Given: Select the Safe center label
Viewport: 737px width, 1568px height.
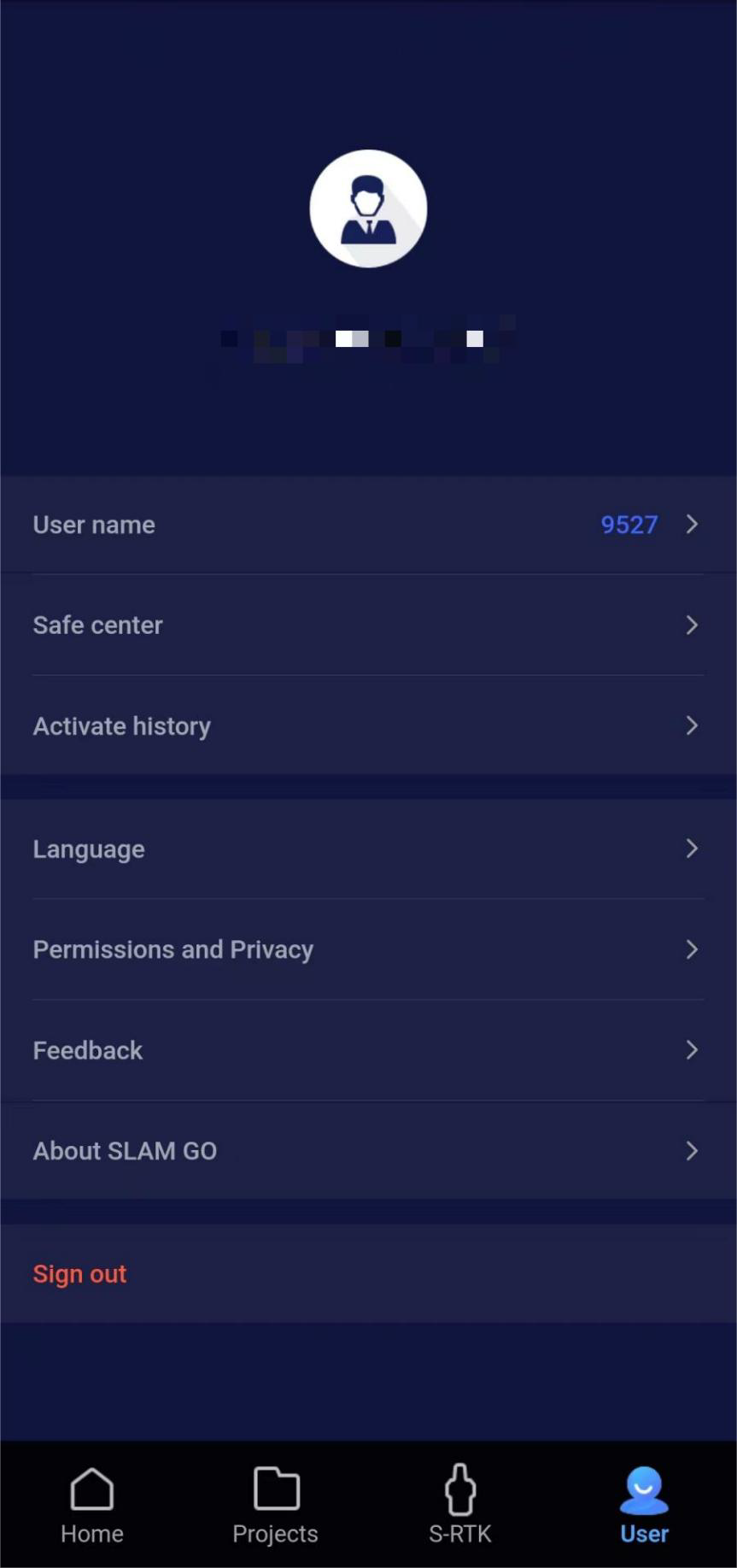Looking at the screenshot, I should click(x=98, y=625).
